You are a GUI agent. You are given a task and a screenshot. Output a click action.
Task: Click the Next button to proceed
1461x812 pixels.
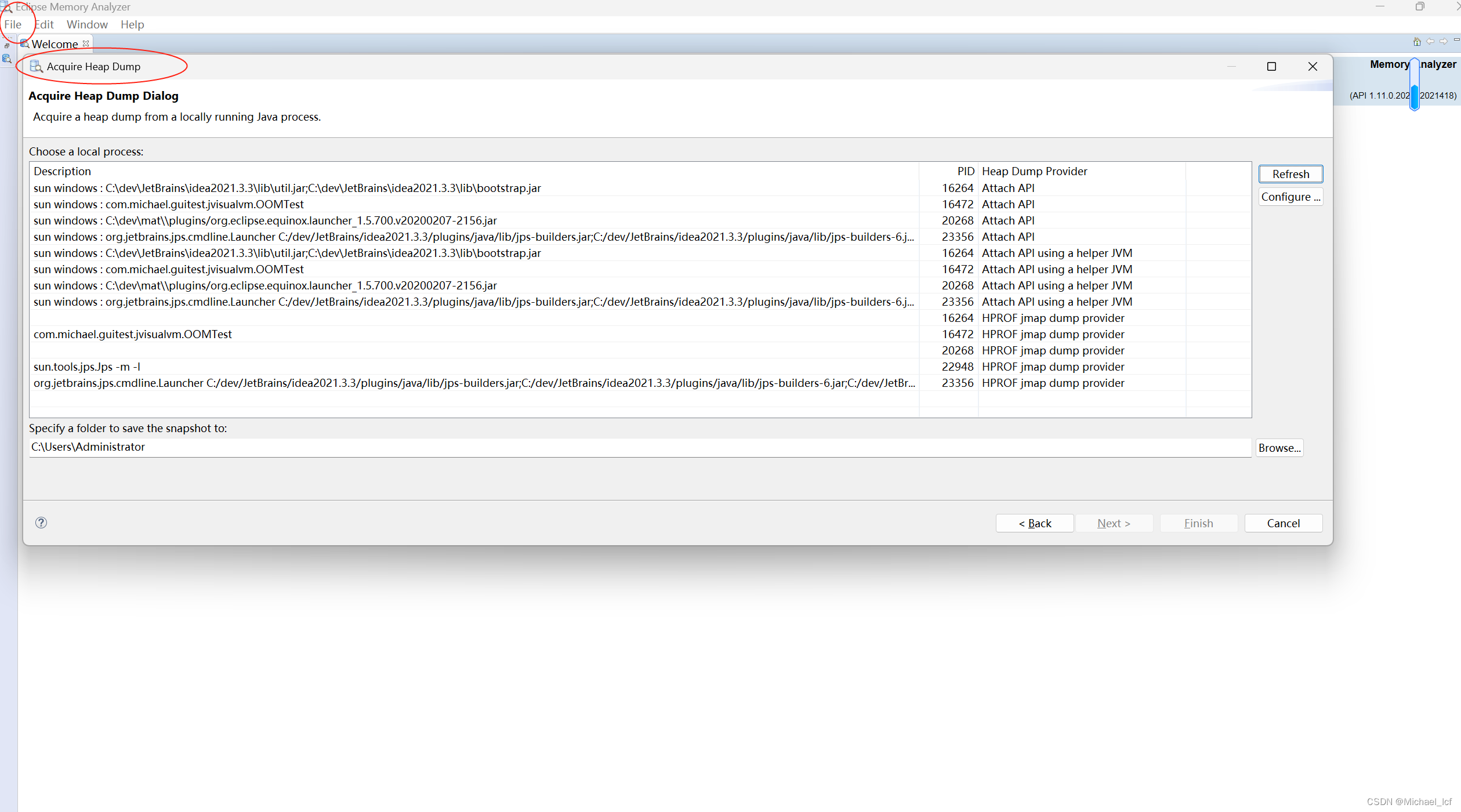pos(1113,522)
